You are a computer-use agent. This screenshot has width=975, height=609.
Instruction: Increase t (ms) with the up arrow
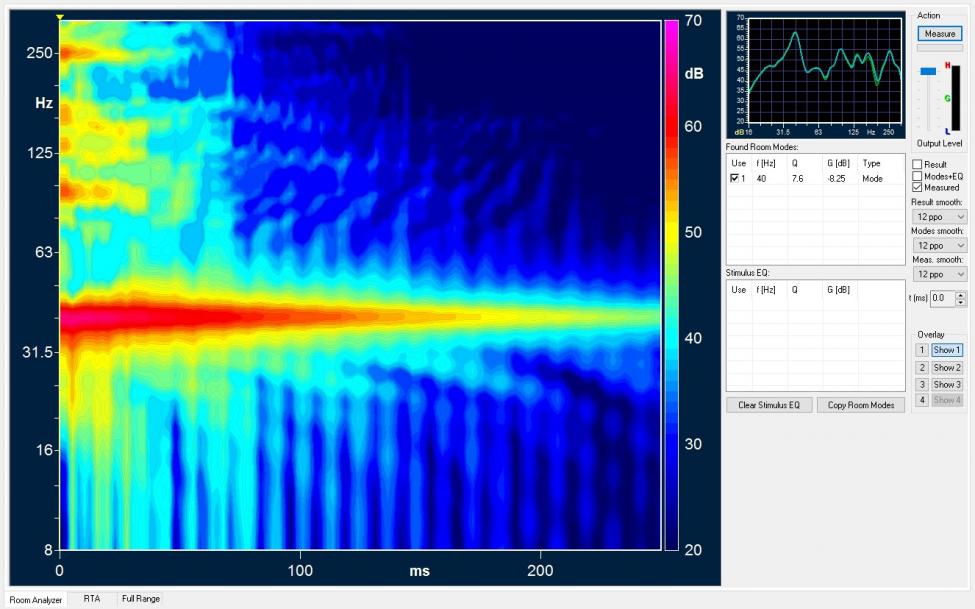[961, 295]
